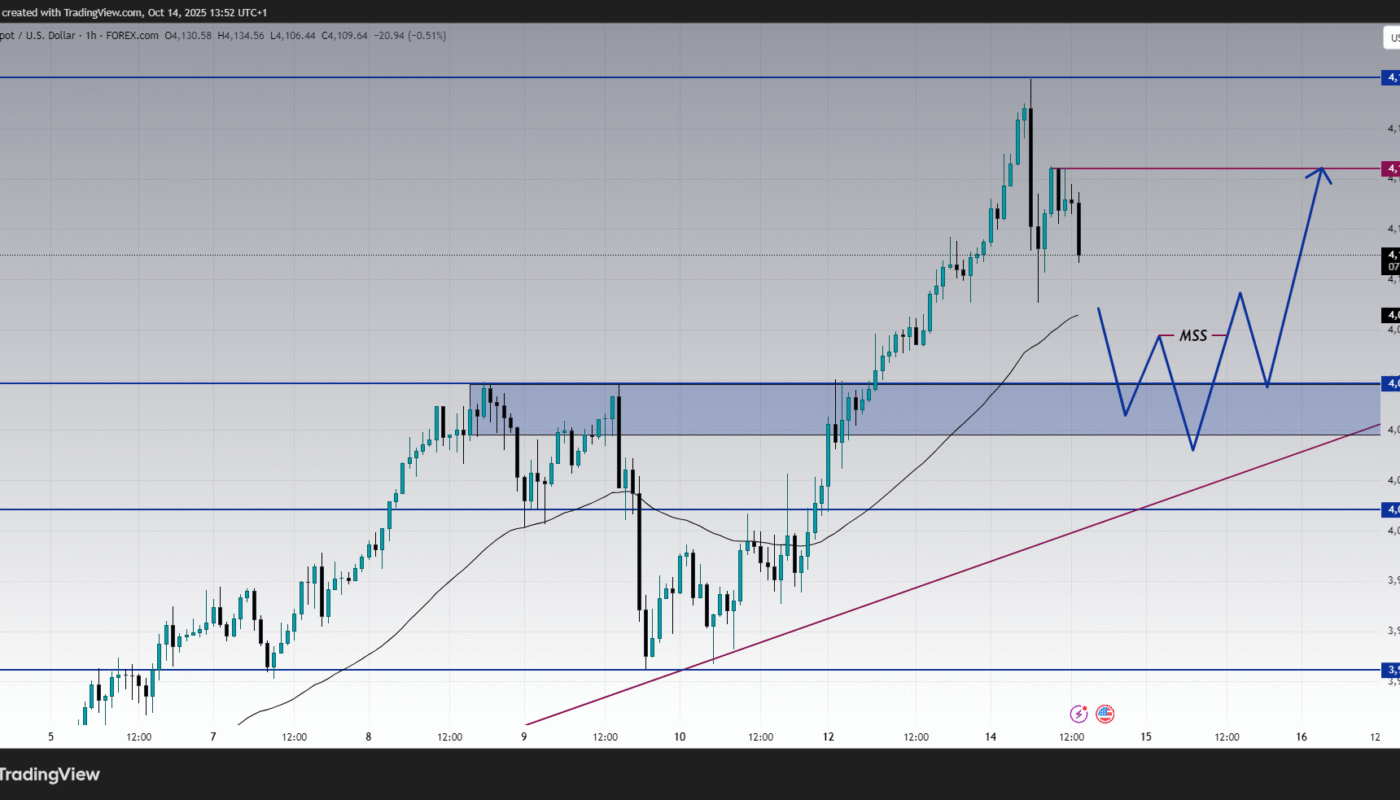Click the black current price flag on axis

tap(1388, 255)
